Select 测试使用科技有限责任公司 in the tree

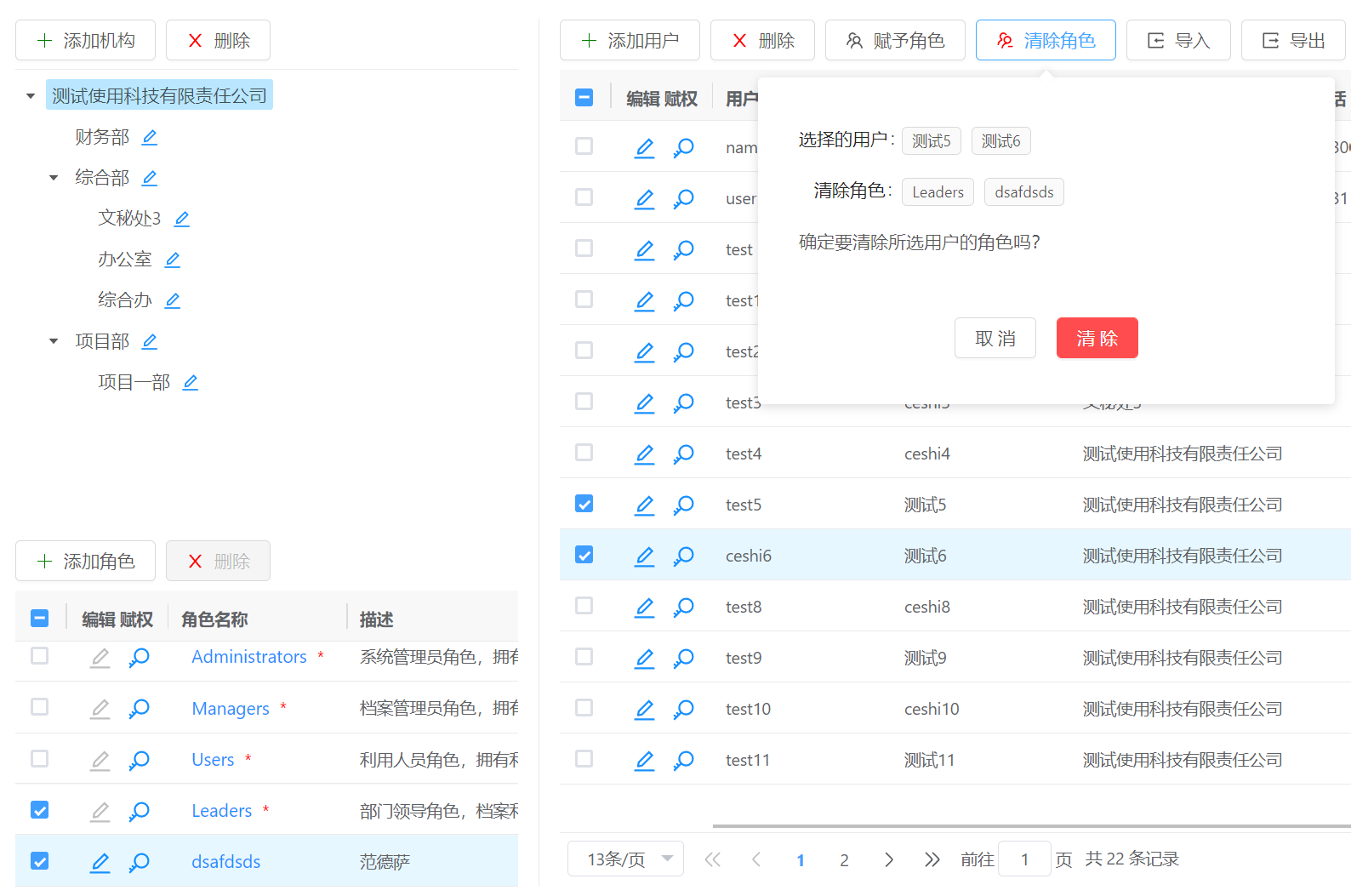click(x=159, y=96)
